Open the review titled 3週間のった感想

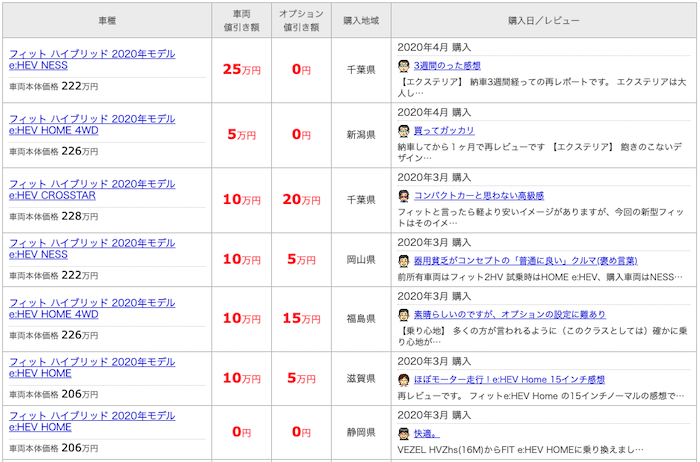coord(447,66)
